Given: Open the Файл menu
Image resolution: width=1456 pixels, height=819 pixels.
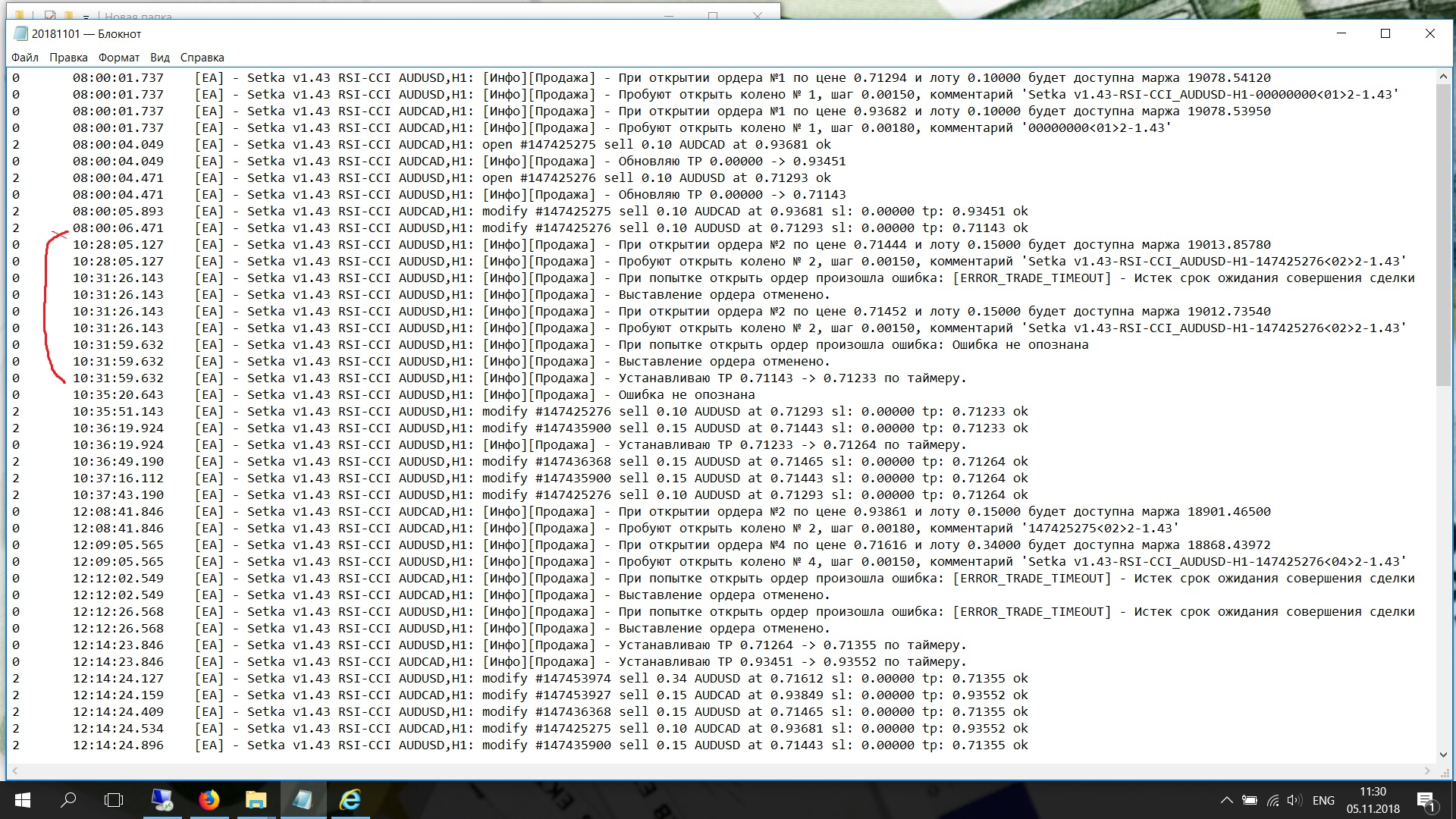Looking at the screenshot, I should [x=25, y=58].
